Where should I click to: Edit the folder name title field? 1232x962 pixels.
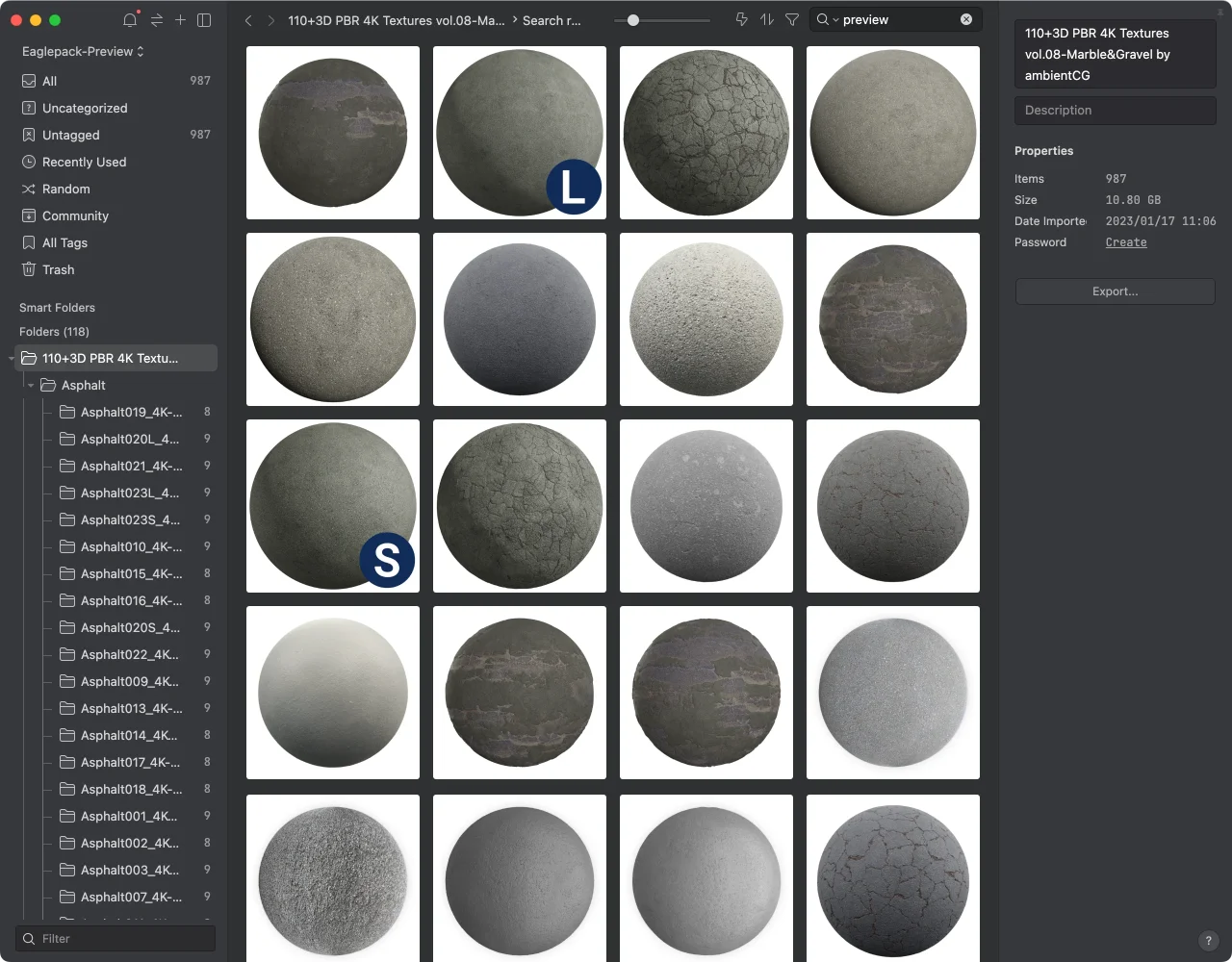(1116, 54)
